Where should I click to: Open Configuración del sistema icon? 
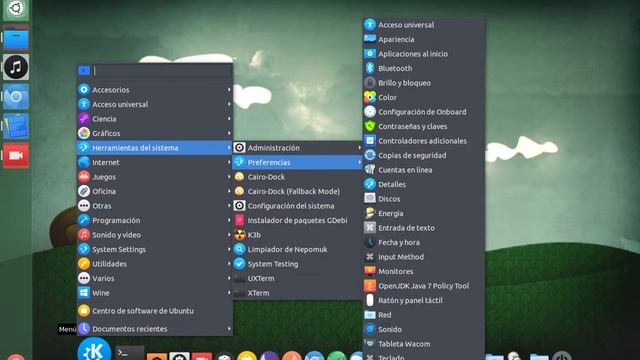[240, 206]
